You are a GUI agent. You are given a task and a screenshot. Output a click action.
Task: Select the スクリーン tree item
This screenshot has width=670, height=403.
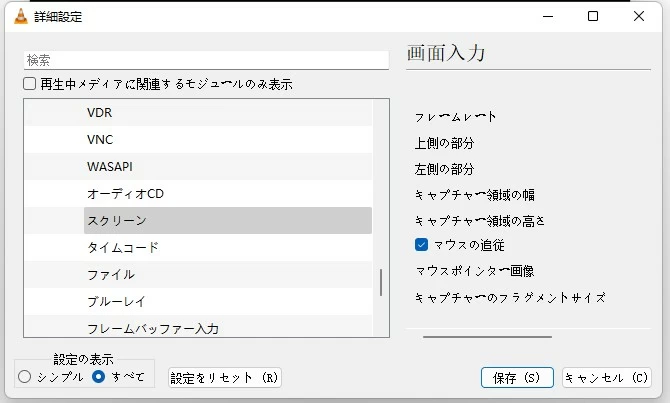(x=116, y=220)
